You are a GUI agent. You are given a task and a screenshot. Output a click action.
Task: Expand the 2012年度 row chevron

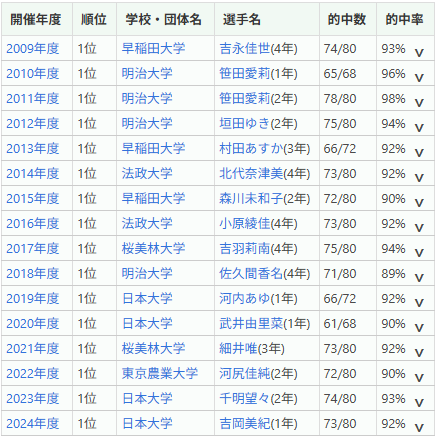[x=419, y=128]
